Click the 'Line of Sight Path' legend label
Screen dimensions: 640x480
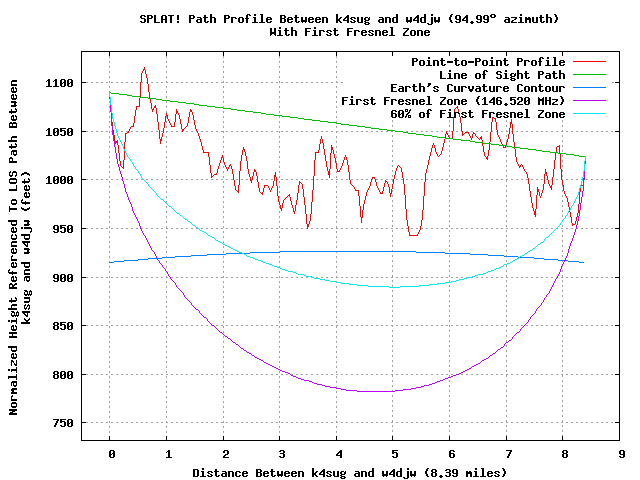[x=502, y=75]
